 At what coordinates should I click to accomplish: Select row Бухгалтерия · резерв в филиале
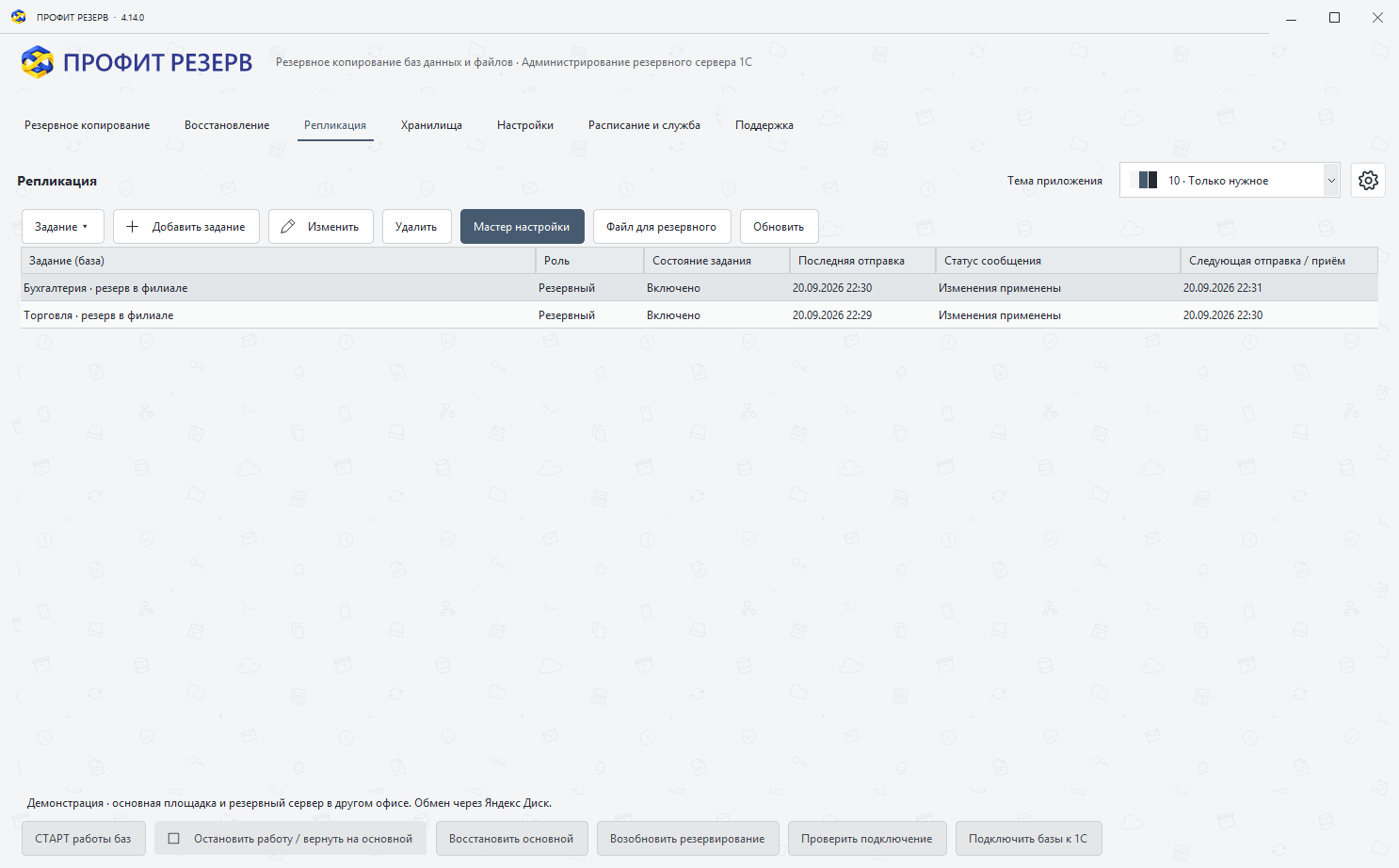coord(699,288)
